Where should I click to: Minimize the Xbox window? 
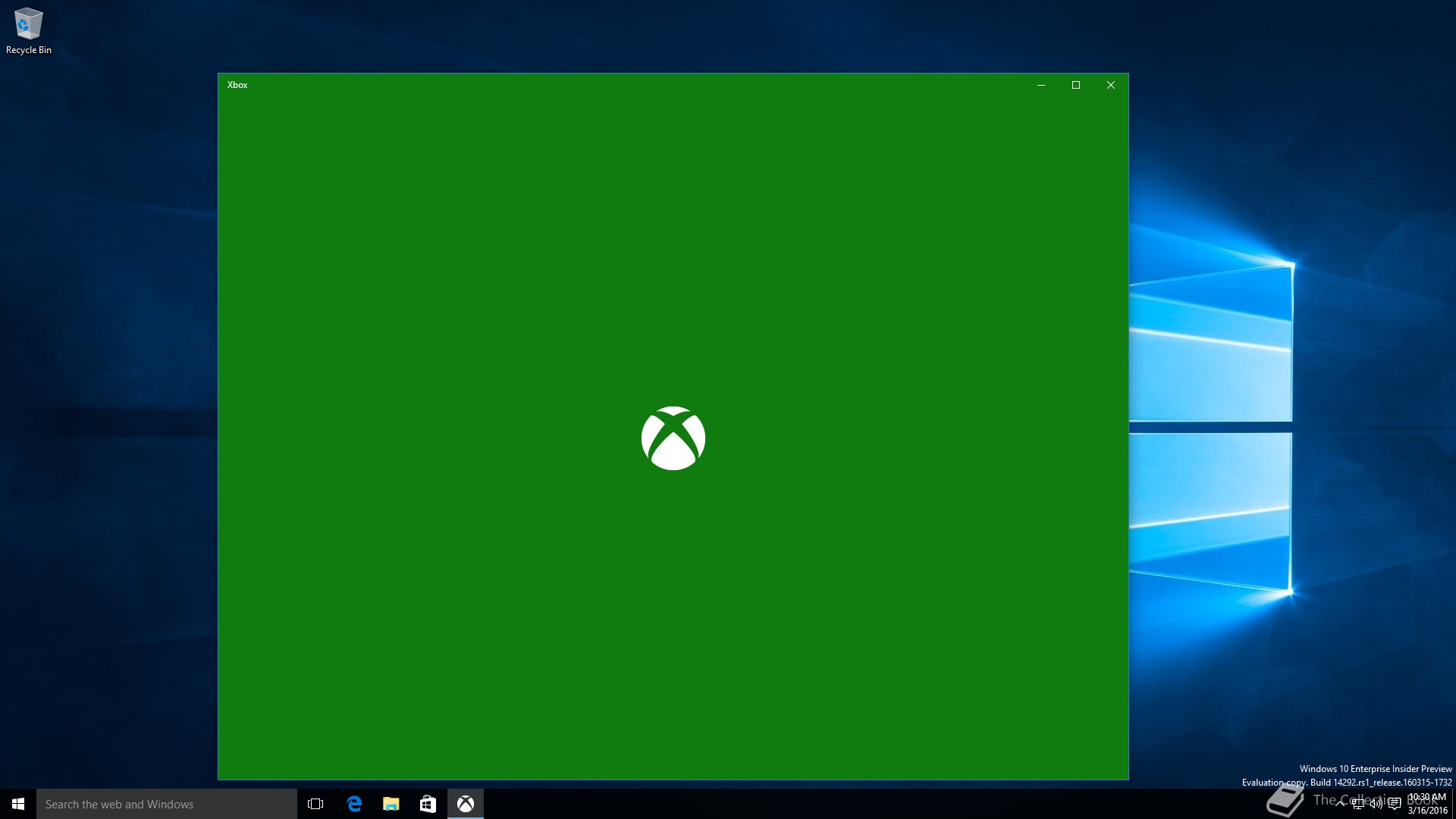point(1041,85)
